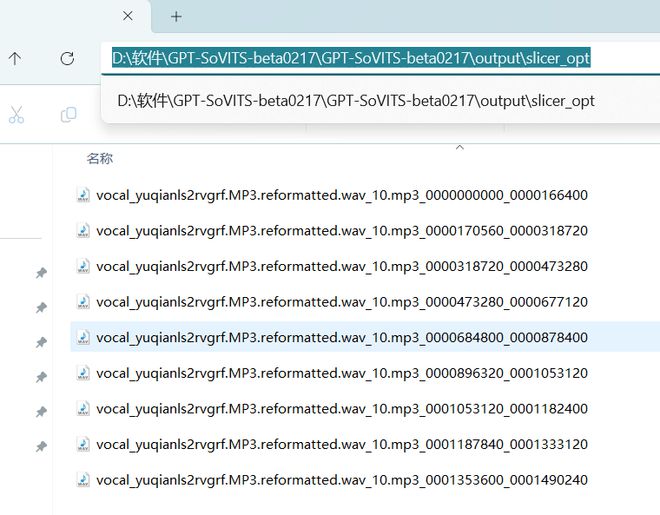This screenshot has height=515, width=660.
Task: Click WAV icon of file ending 0000473280_0000677120
Action: [83, 302]
